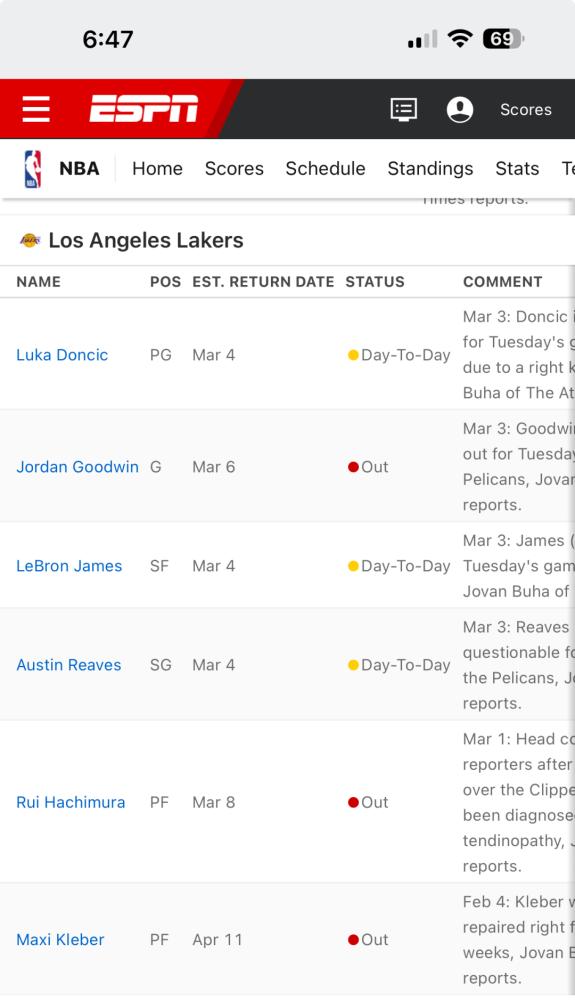The width and height of the screenshot is (575, 1000).
Task: Open Luka Doncic's player page
Action: click(x=62, y=355)
